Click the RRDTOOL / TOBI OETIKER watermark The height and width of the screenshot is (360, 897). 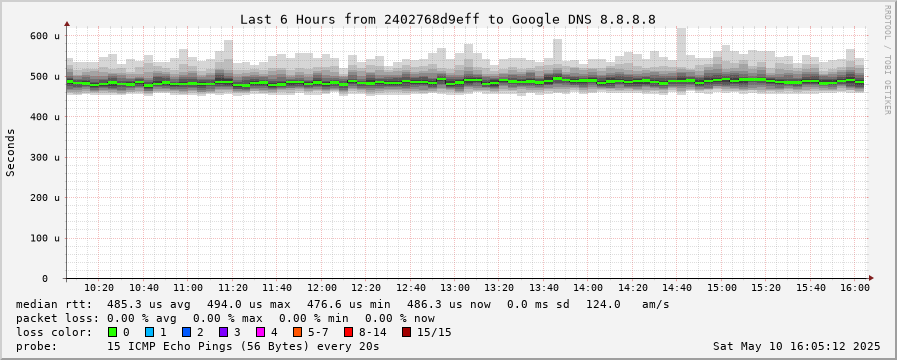[887, 60]
